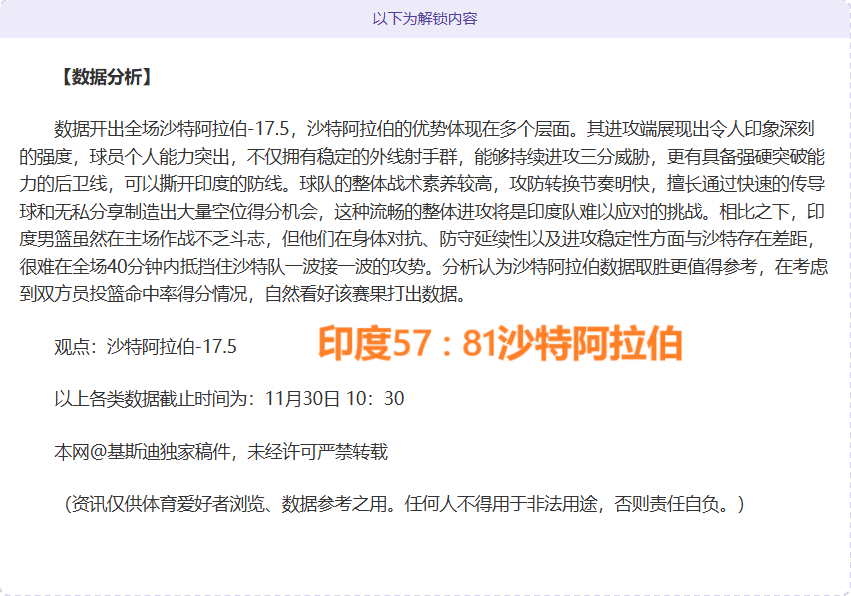Viewport: 851px width, 596px height.
Task: Click the "观点：沙特阿拉伯-17.5" line
Action: click(x=145, y=347)
